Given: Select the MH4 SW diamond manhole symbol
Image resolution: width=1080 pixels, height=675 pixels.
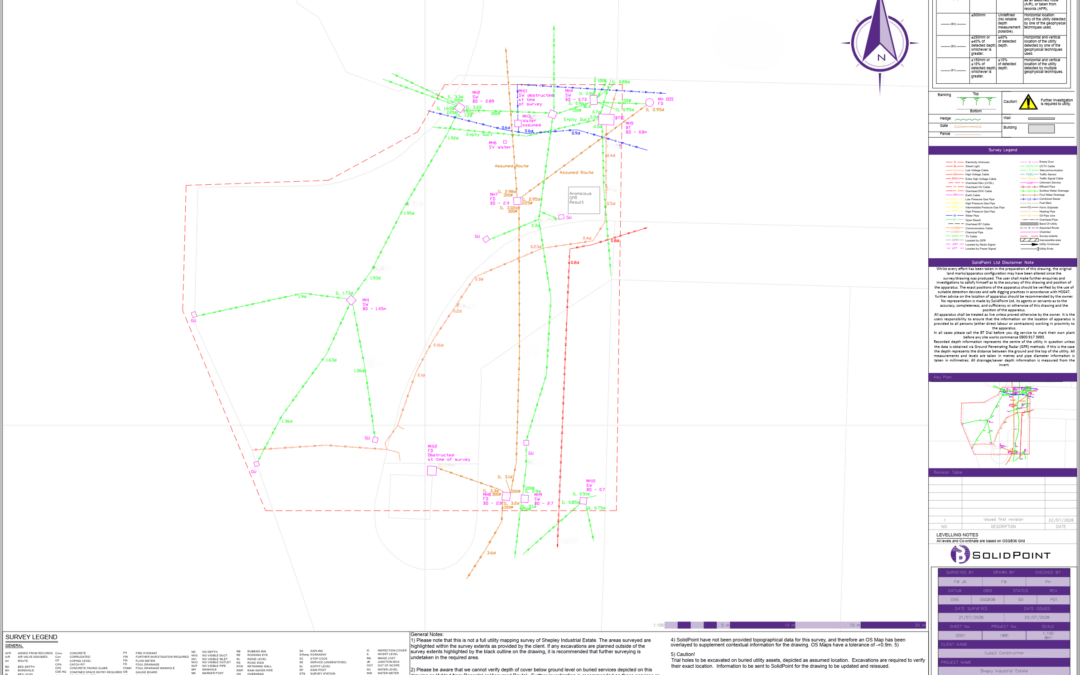Looking at the screenshot, I should pyautogui.click(x=351, y=300).
